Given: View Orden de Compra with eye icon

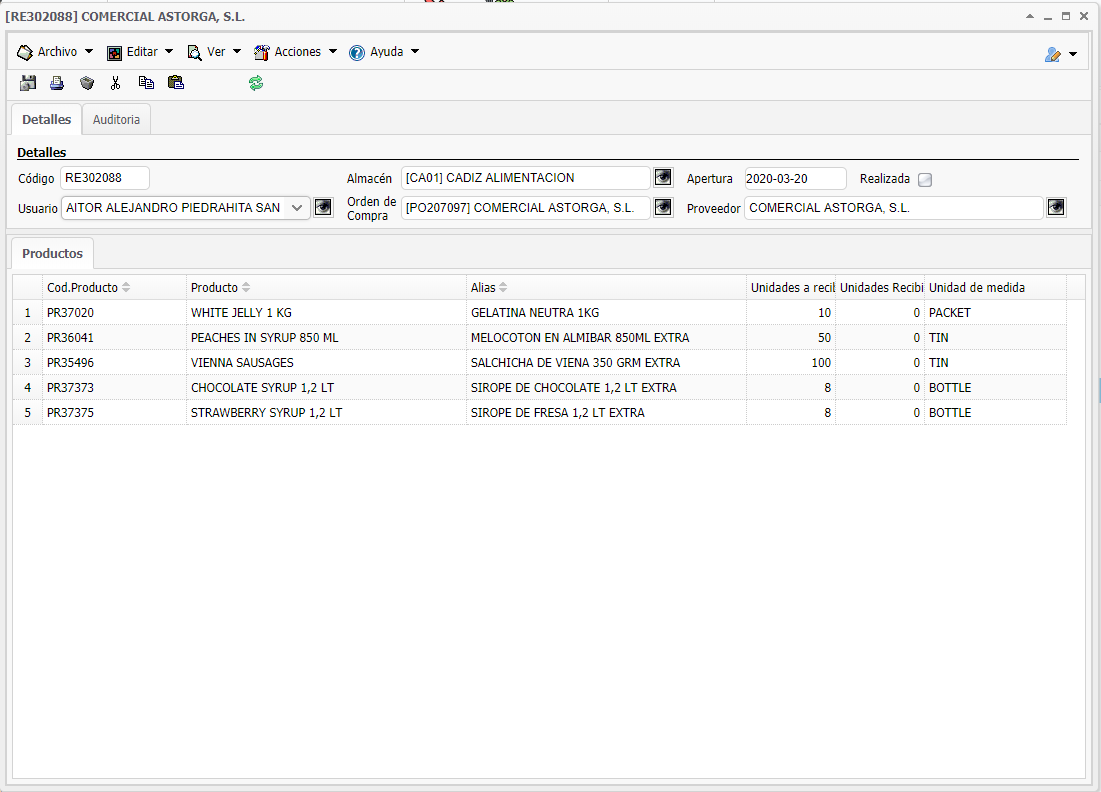Looking at the screenshot, I should tap(663, 208).
